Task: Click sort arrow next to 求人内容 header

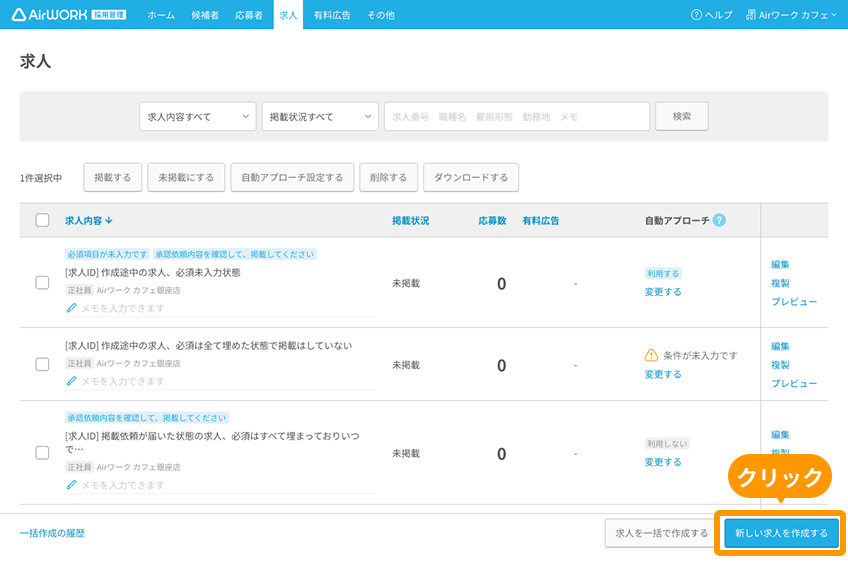Action: (109, 220)
